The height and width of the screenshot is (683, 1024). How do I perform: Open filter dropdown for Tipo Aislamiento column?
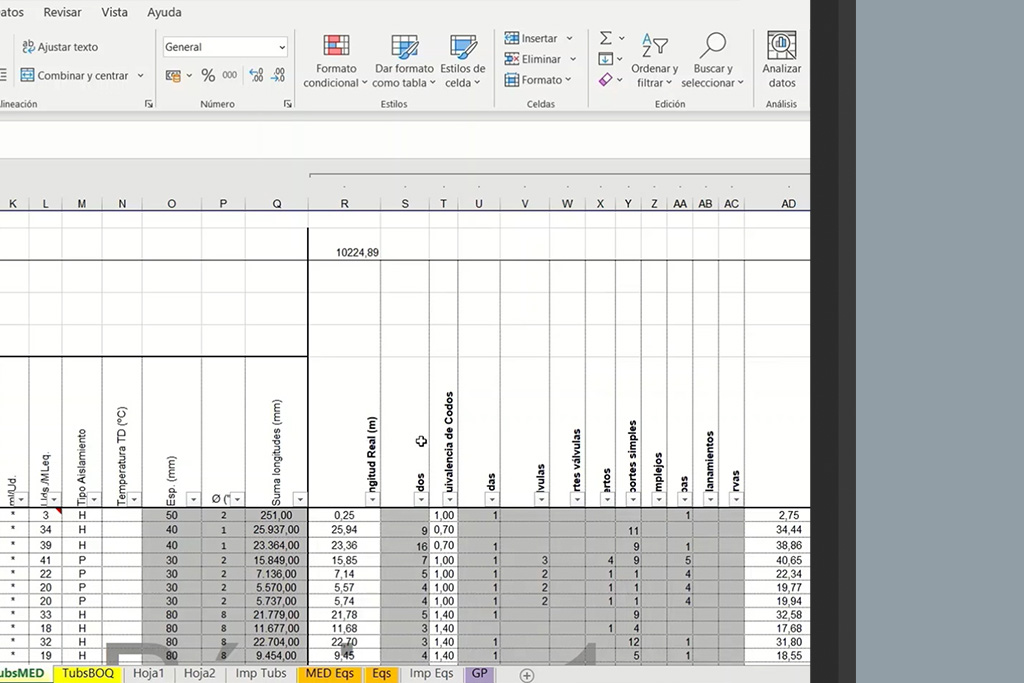click(94, 500)
